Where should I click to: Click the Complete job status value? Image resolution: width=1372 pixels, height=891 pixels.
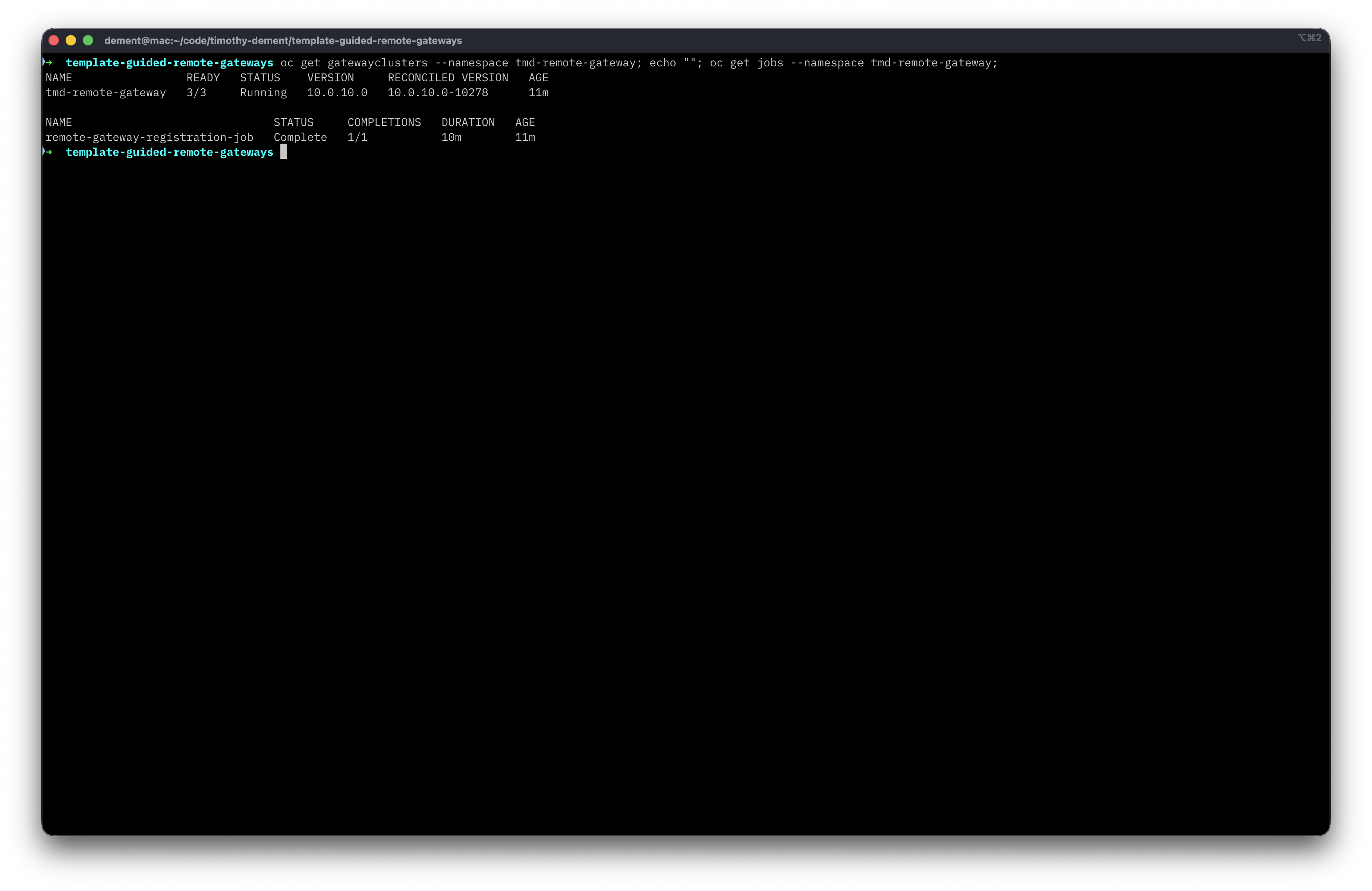[300, 137]
